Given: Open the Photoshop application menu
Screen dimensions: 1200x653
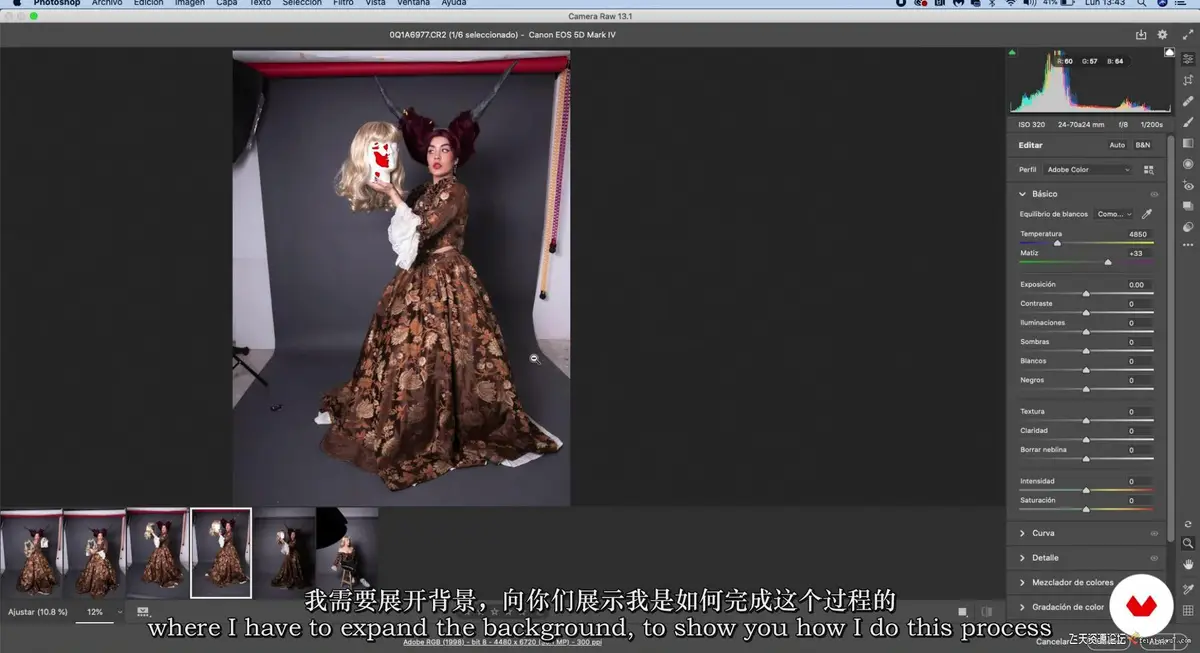Looking at the screenshot, I should click(x=57, y=4).
